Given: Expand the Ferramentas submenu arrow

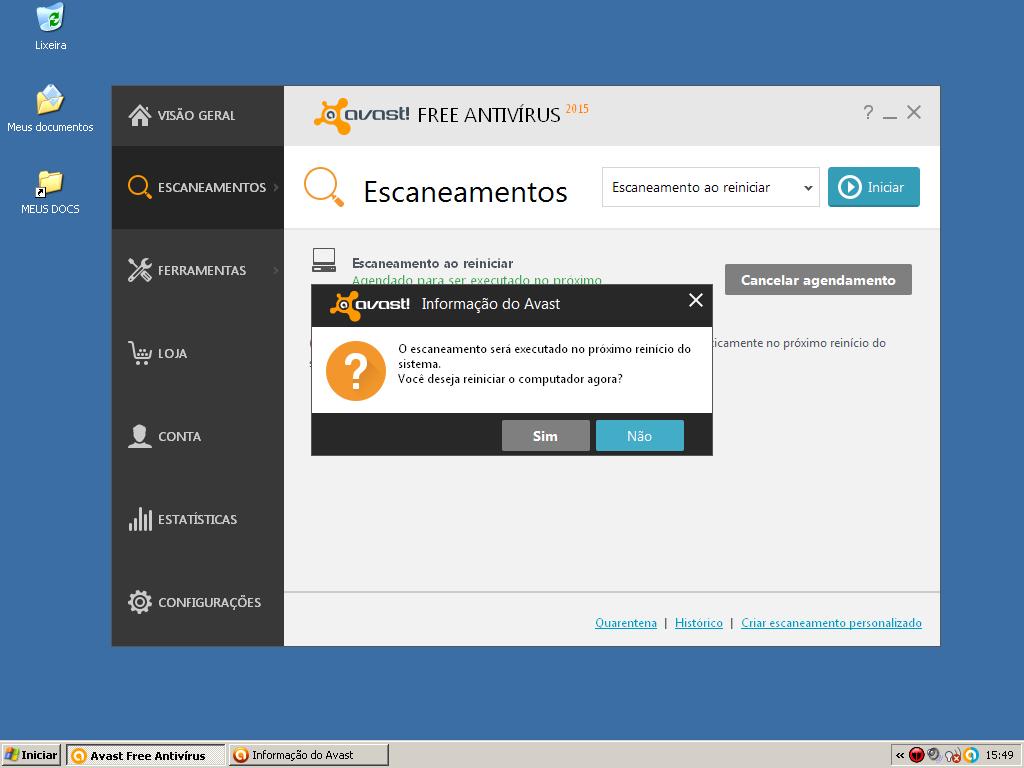Looking at the screenshot, I should [x=276, y=270].
